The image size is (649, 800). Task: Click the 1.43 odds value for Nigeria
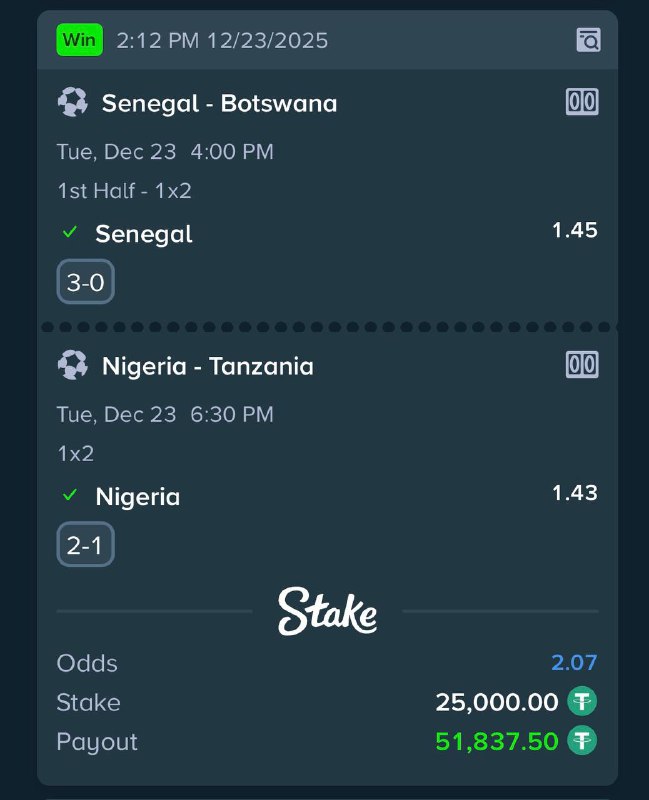574,492
